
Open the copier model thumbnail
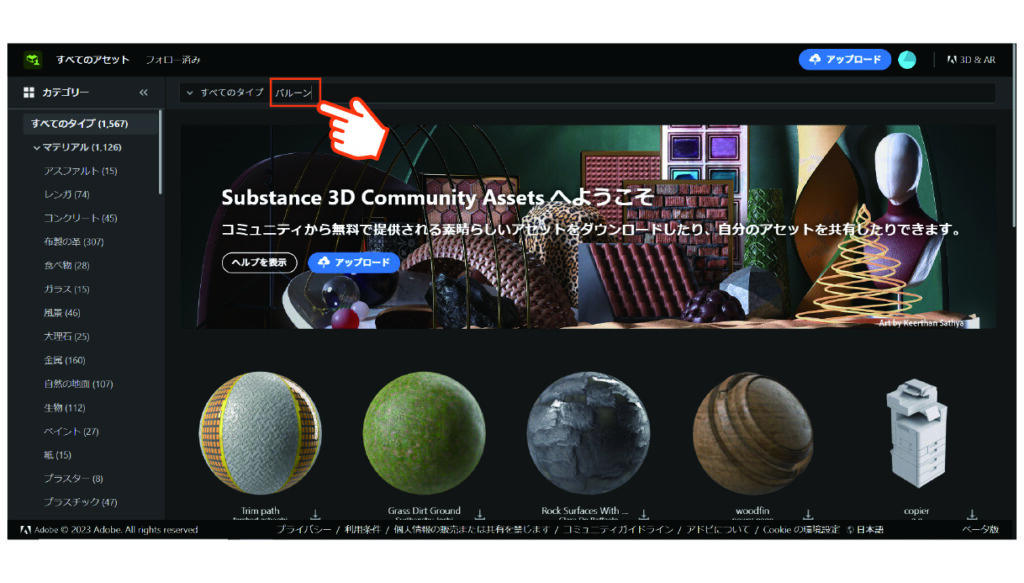click(916, 433)
